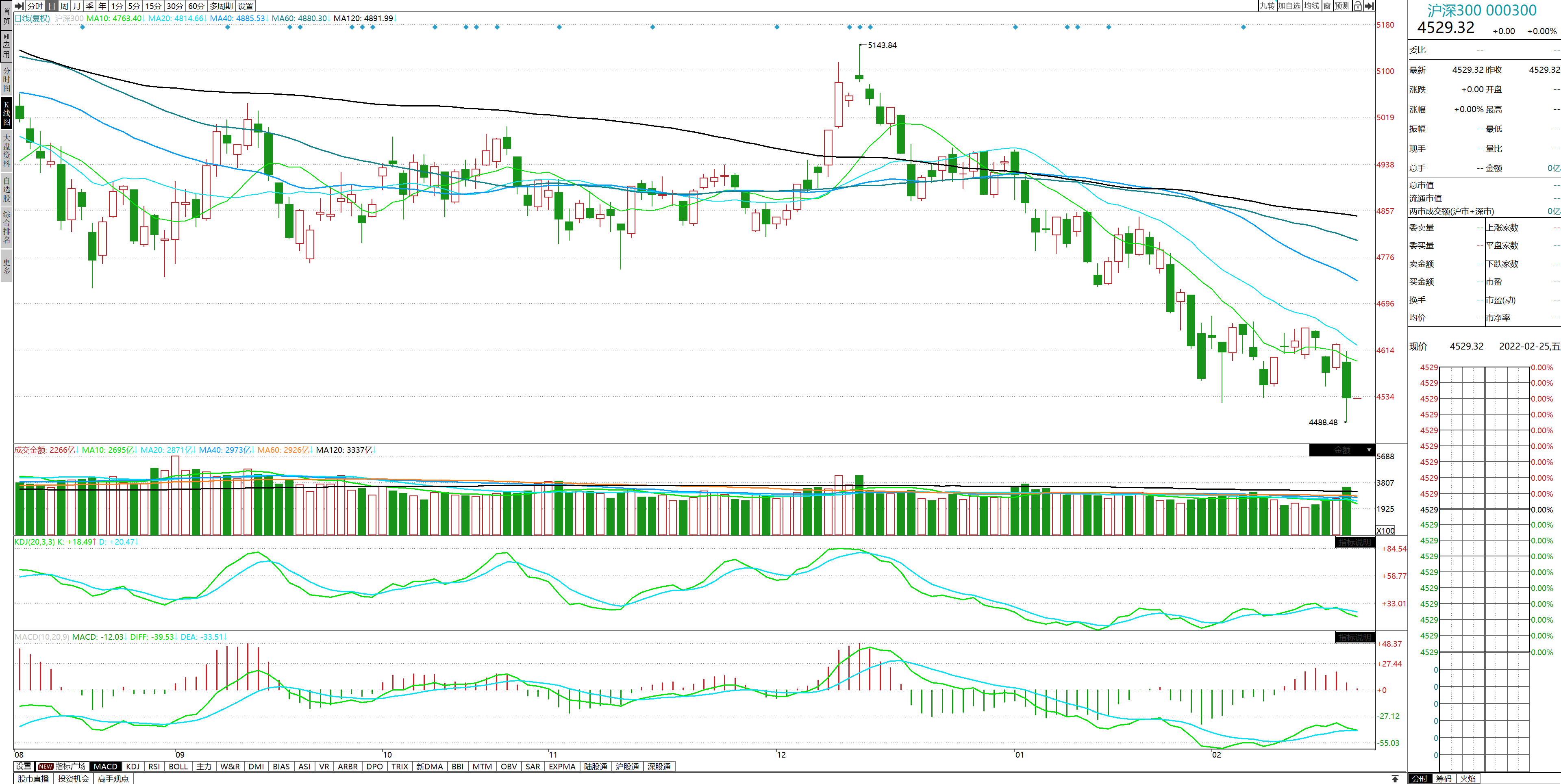
Task: Open the 多周期 multi-period selector
Action: [221, 6]
